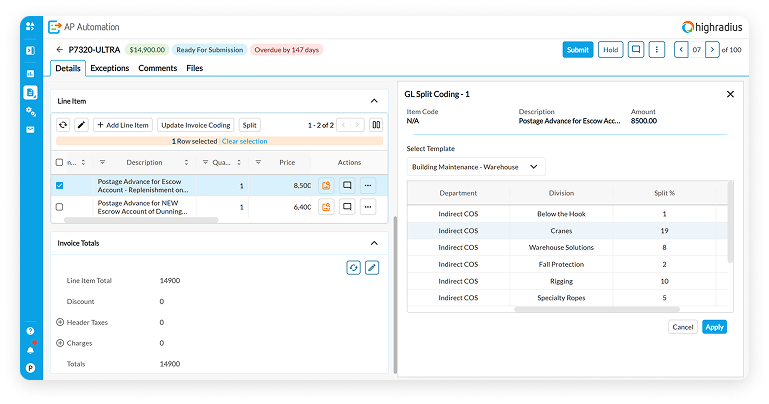Expand the Header Taxes row

60,322
